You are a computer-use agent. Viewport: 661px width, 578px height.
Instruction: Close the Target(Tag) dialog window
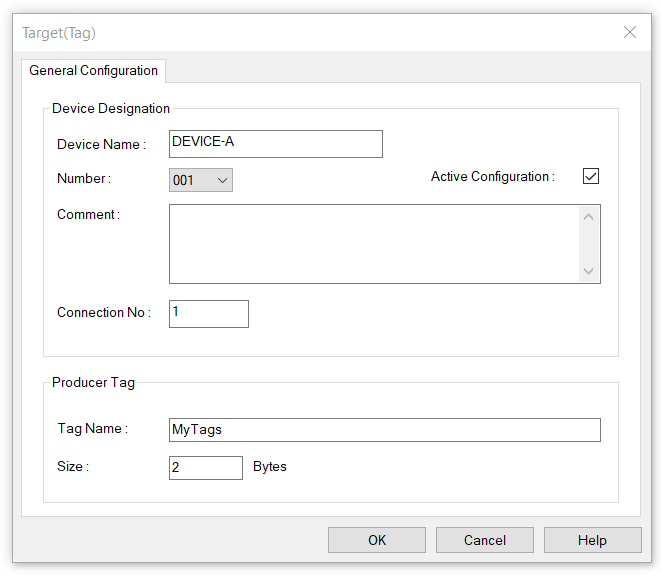[x=629, y=32]
